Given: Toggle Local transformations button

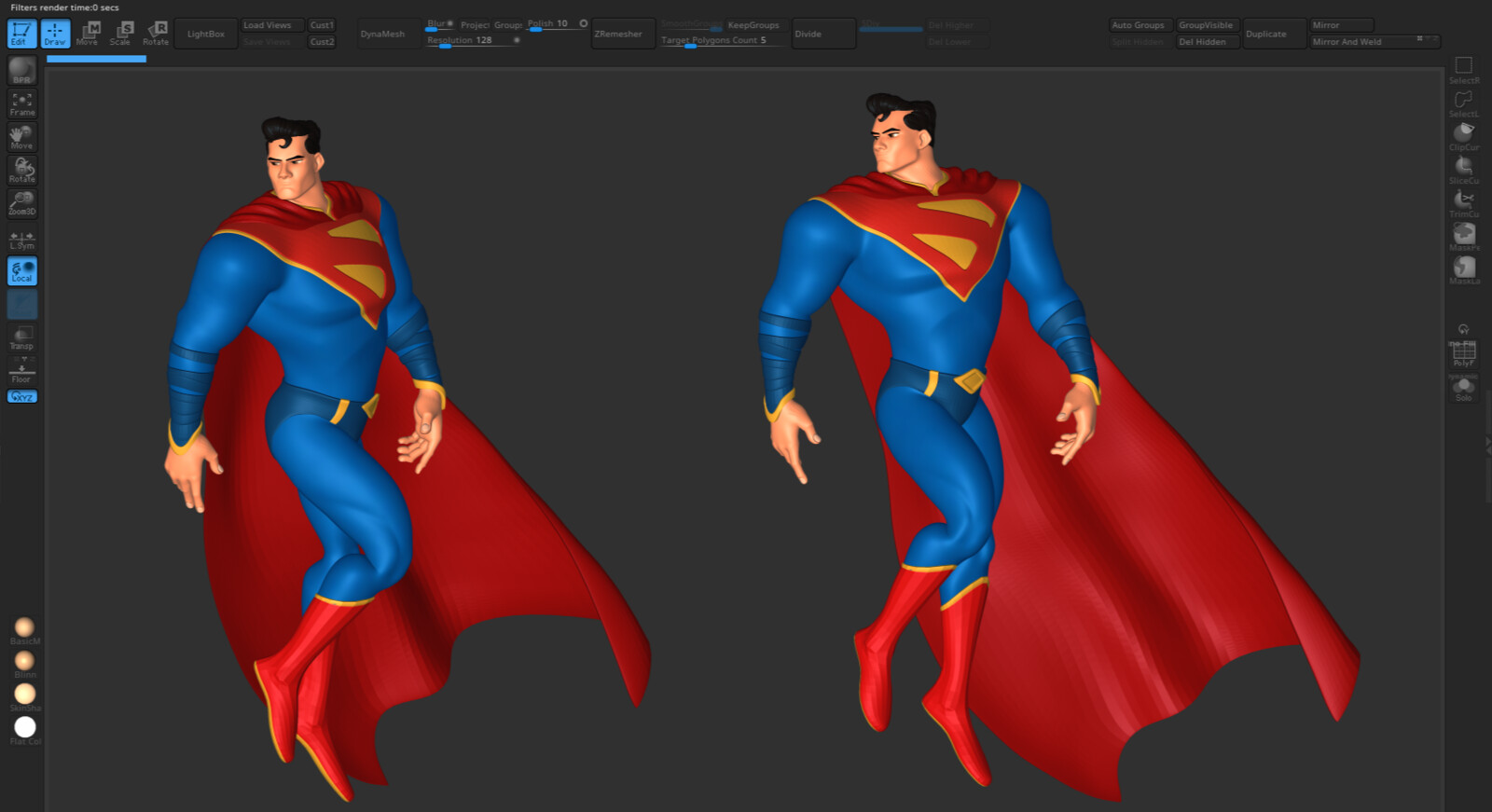Looking at the screenshot, I should point(21,271).
